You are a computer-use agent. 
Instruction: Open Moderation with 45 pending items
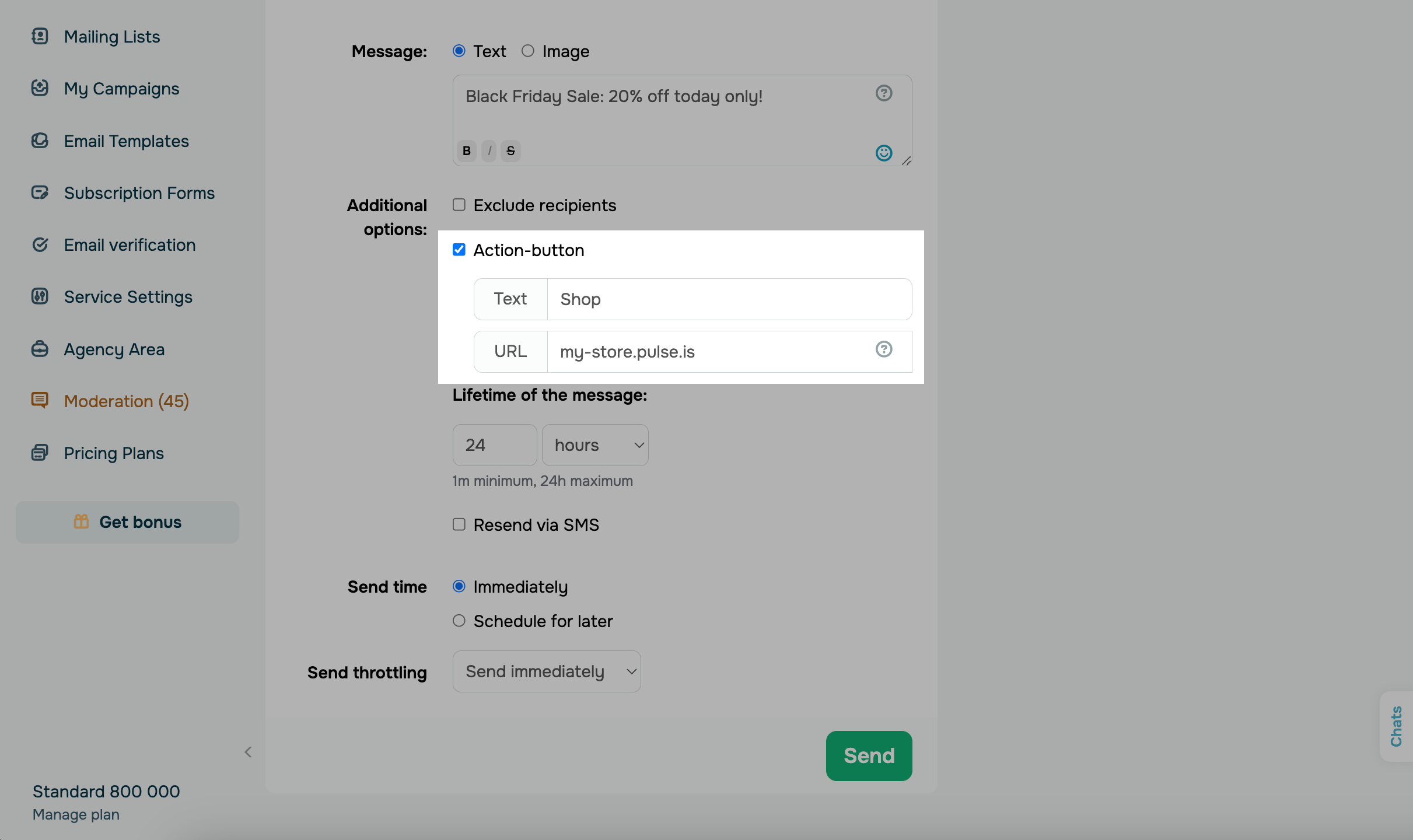tap(126, 401)
